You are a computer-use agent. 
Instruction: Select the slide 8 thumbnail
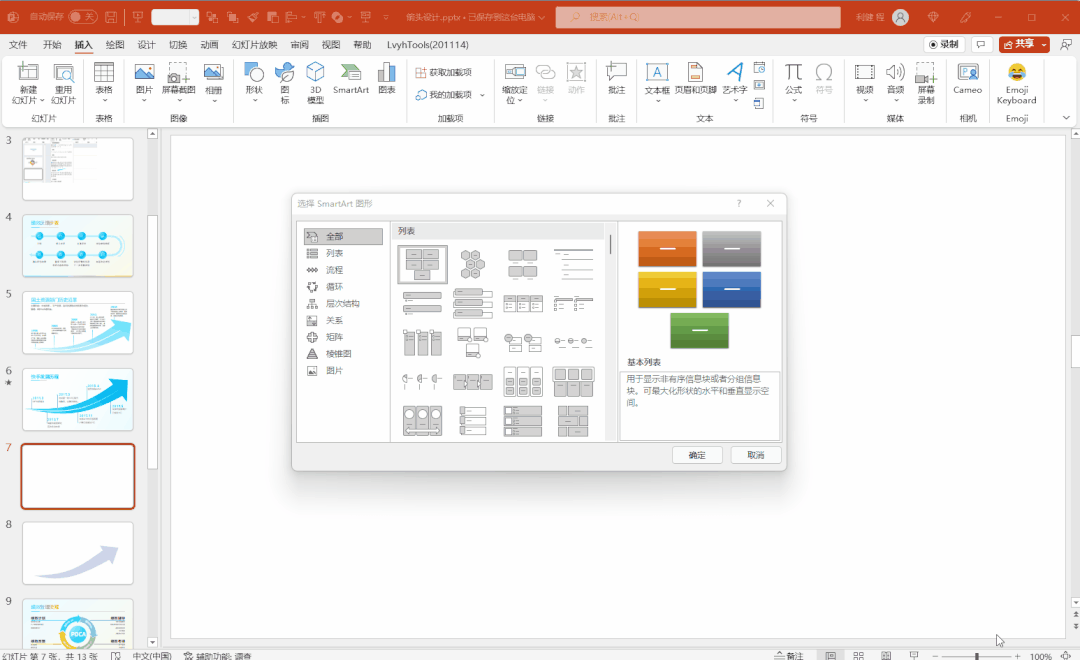click(x=78, y=553)
